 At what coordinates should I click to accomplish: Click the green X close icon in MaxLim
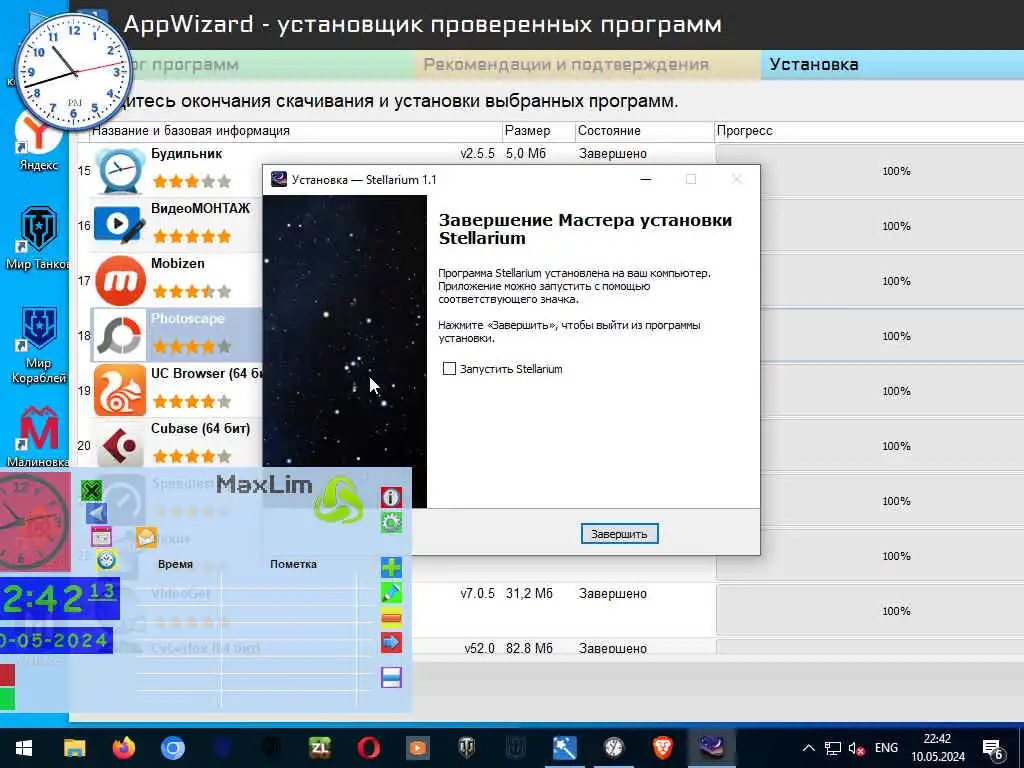[x=92, y=490]
